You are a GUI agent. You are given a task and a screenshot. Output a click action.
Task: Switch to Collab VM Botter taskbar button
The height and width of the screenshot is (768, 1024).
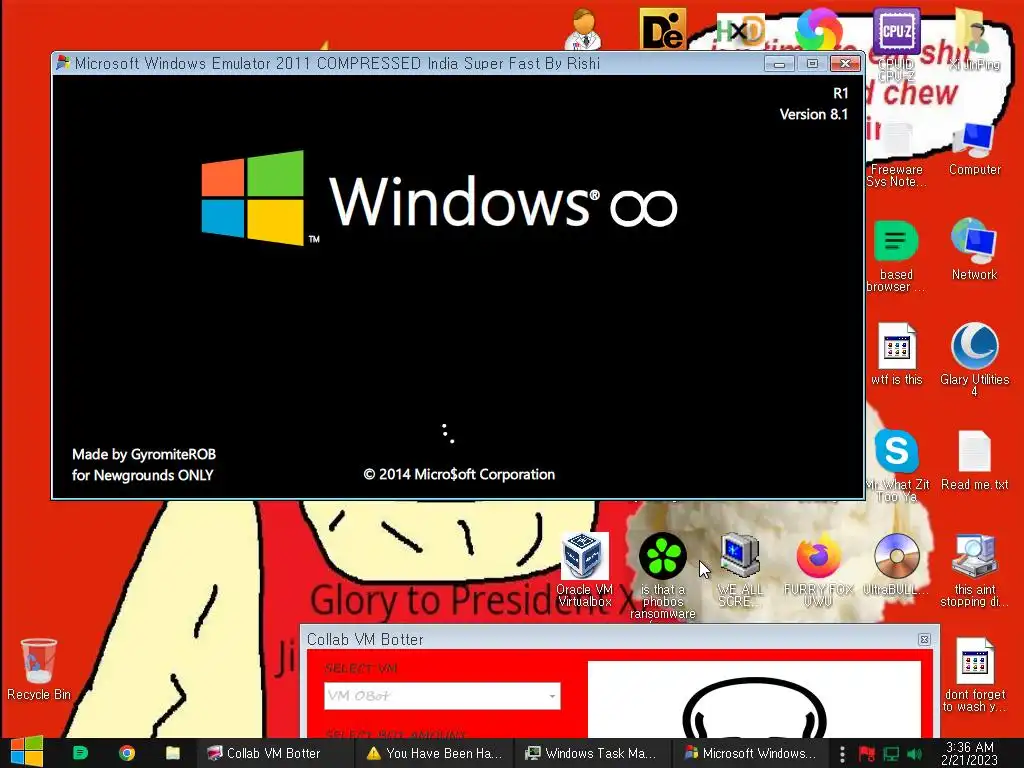[274, 753]
